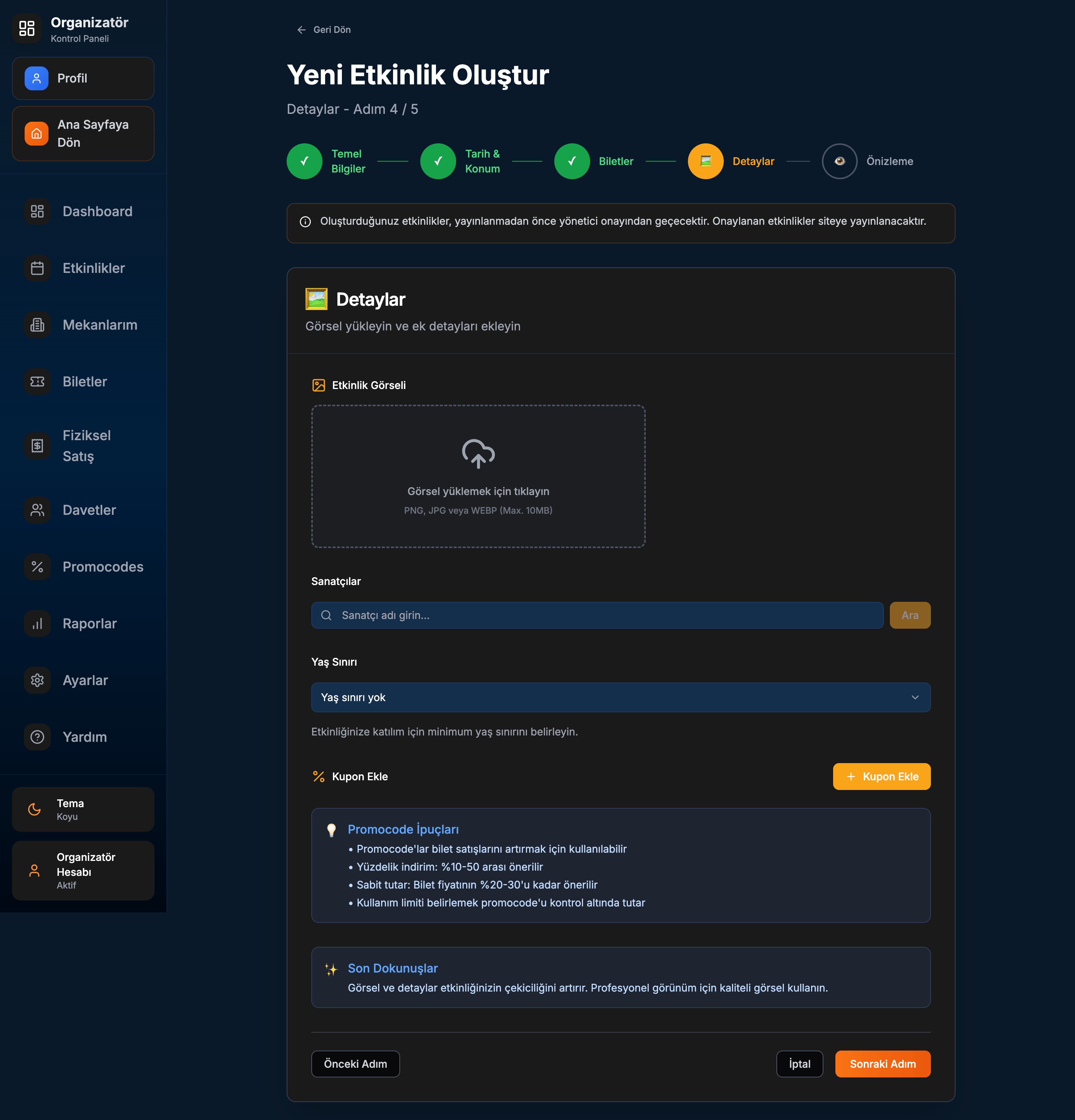Image resolution: width=1075 pixels, height=1120 pixels.
Task: Open Etkinlikler calendar icon
Action: tap(37, 268)
